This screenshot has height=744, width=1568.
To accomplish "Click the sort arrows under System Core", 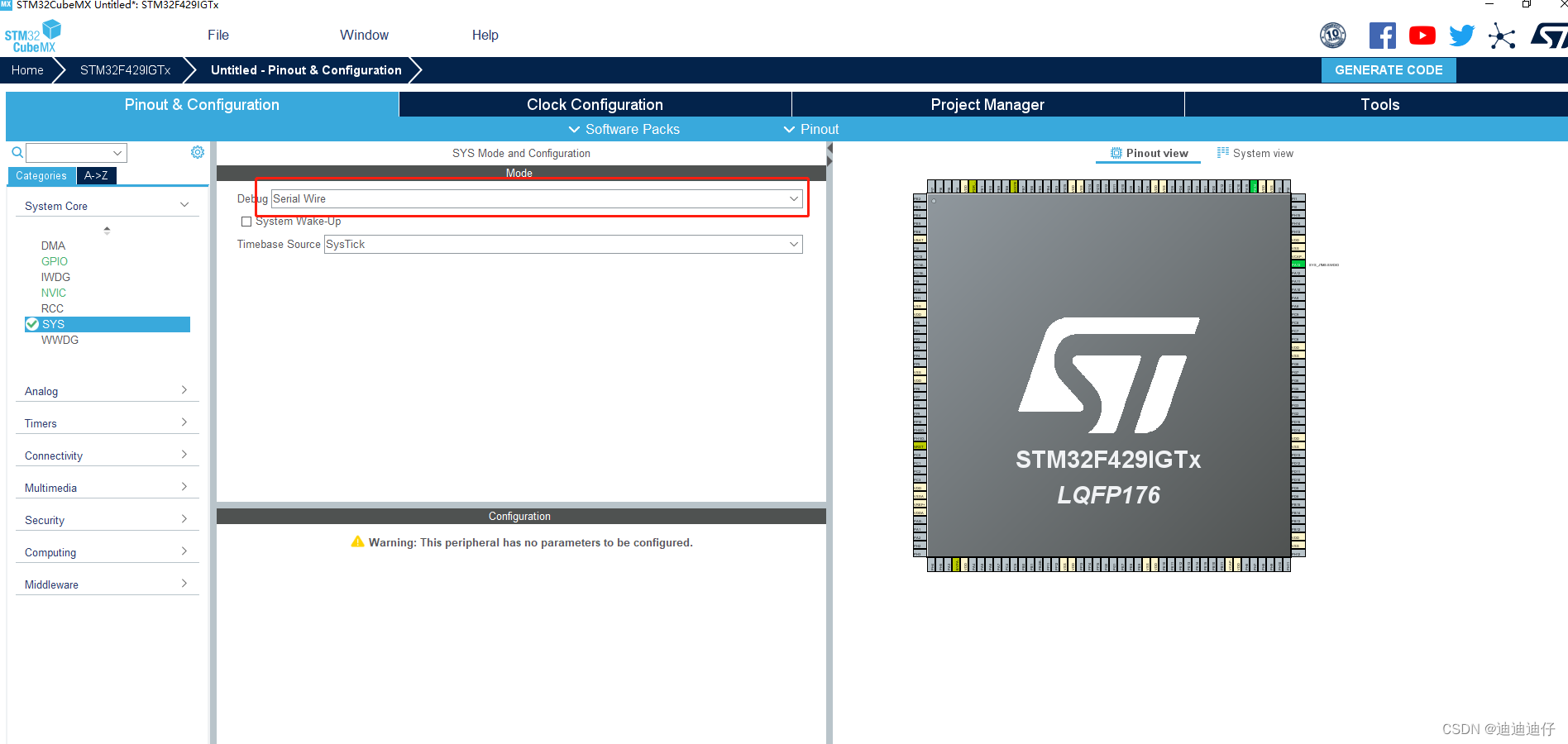I will 107,231.
